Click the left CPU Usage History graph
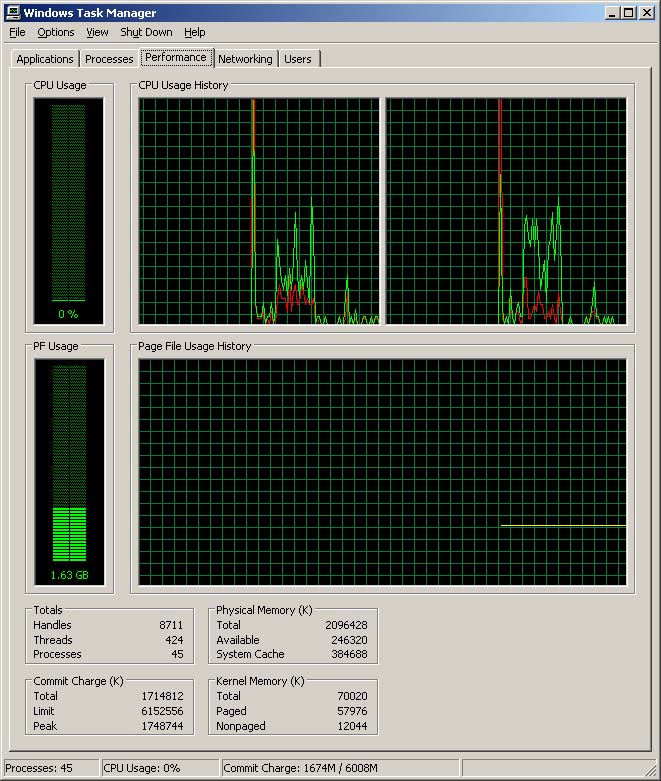 tap(259, 211)
